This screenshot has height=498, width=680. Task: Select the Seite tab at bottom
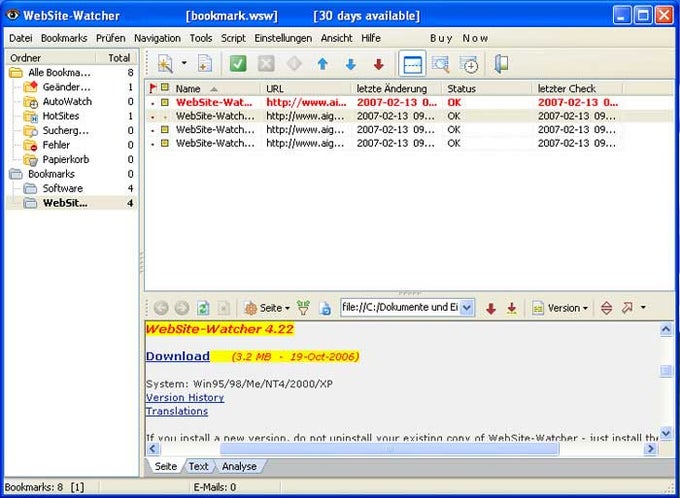(166, 466)
